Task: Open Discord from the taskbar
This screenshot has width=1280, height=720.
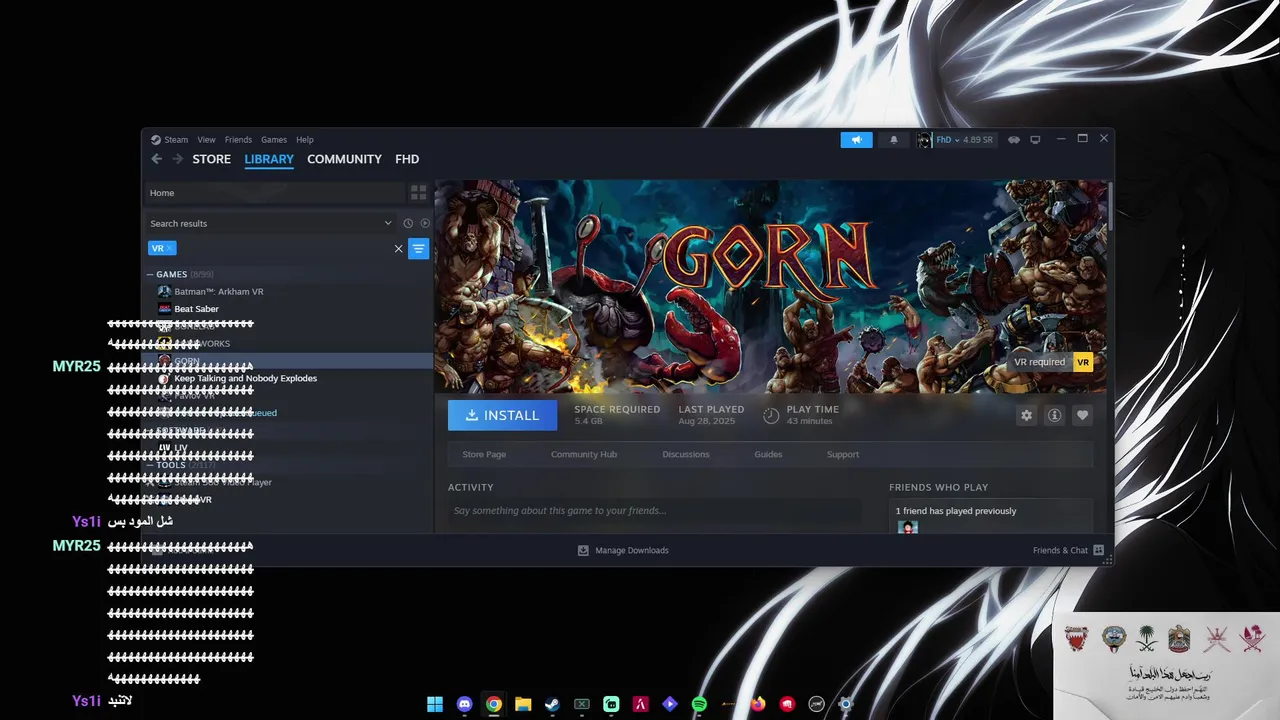Action: click(x=464, y=704)
